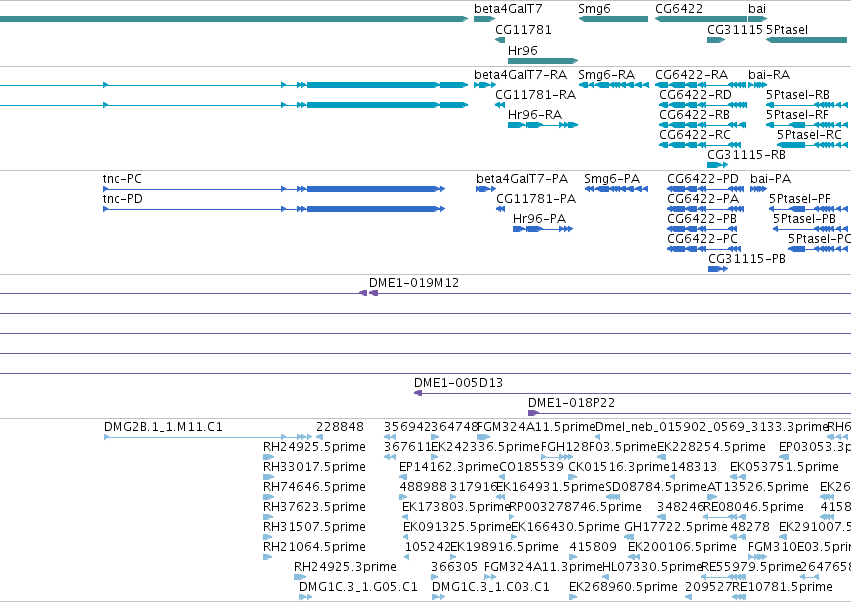851x602 pixels.
Task: Click the Smg6 gene bar
Action: click(613, 19)
